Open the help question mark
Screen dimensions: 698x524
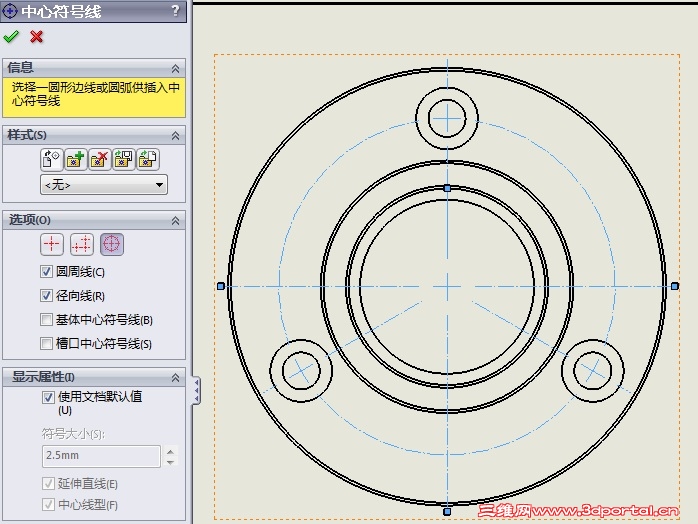click(x=175, y=10)
